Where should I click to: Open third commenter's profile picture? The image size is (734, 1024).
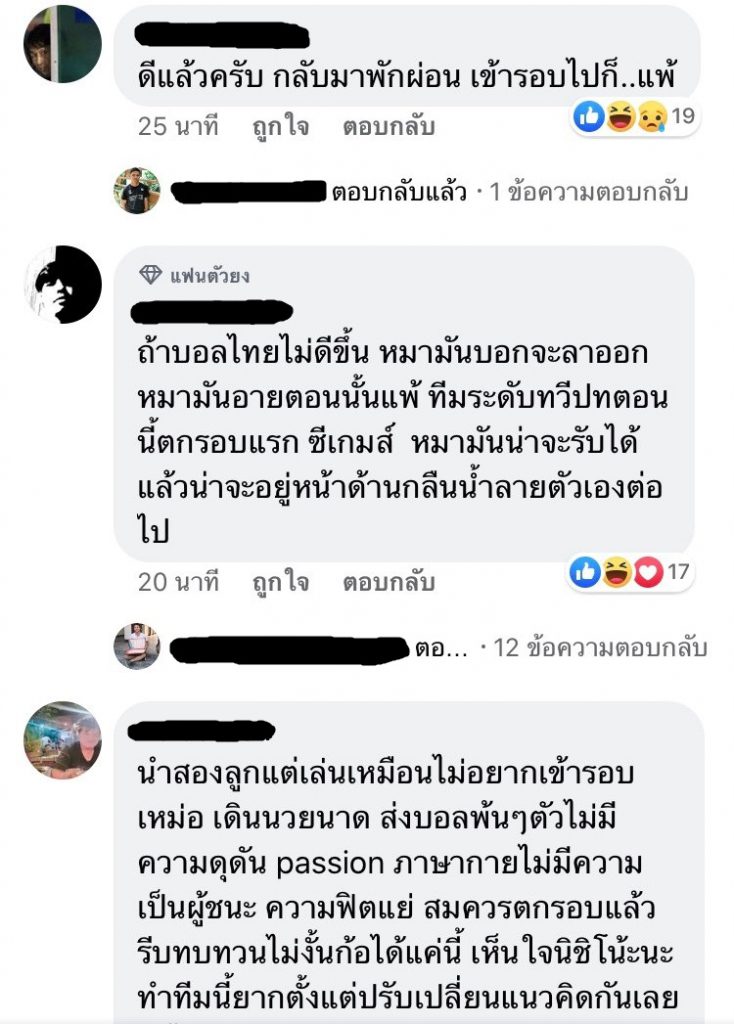click(63, 740)
